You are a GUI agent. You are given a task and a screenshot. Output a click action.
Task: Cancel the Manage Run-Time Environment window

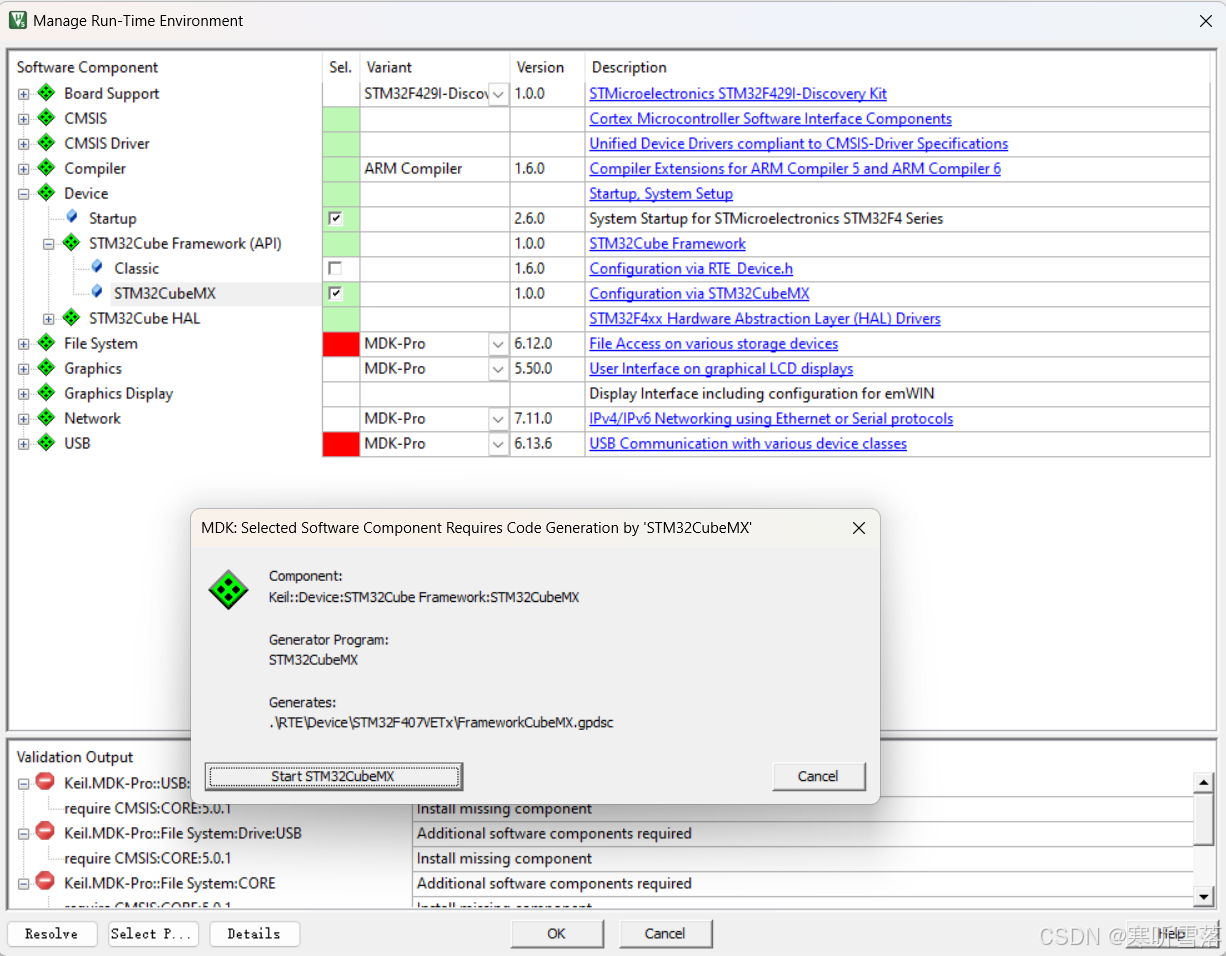click(x=665, y=934)
